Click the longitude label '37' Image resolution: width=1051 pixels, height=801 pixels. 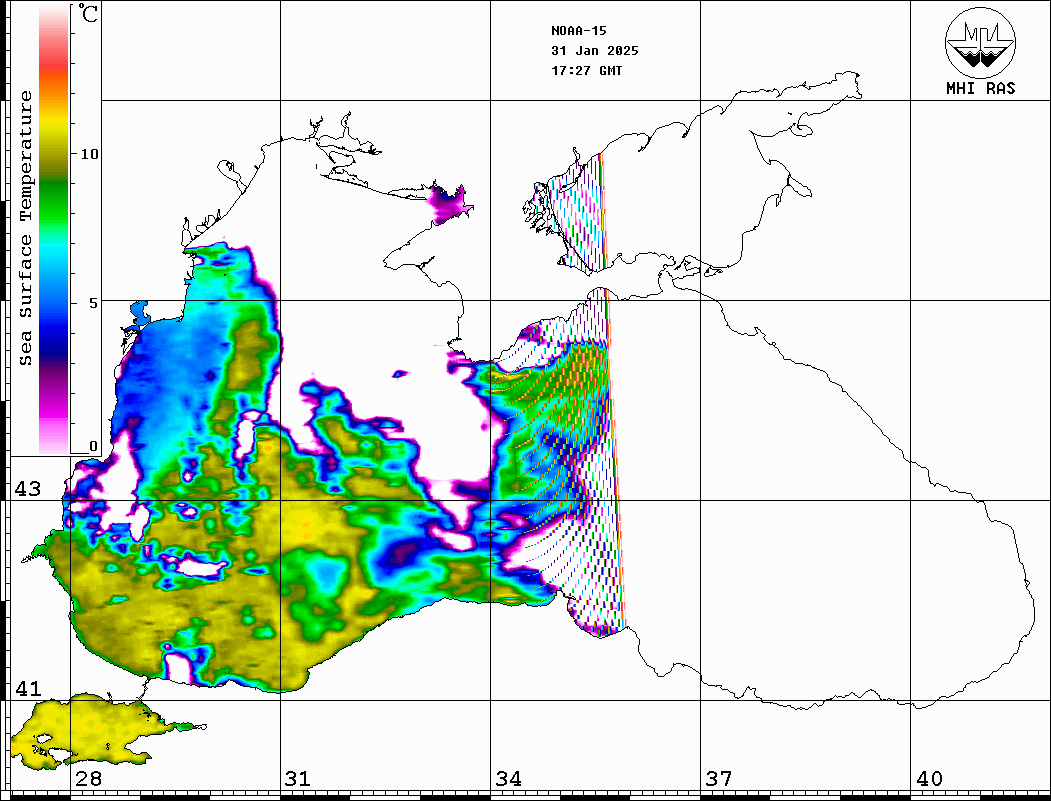coord(719,778)
